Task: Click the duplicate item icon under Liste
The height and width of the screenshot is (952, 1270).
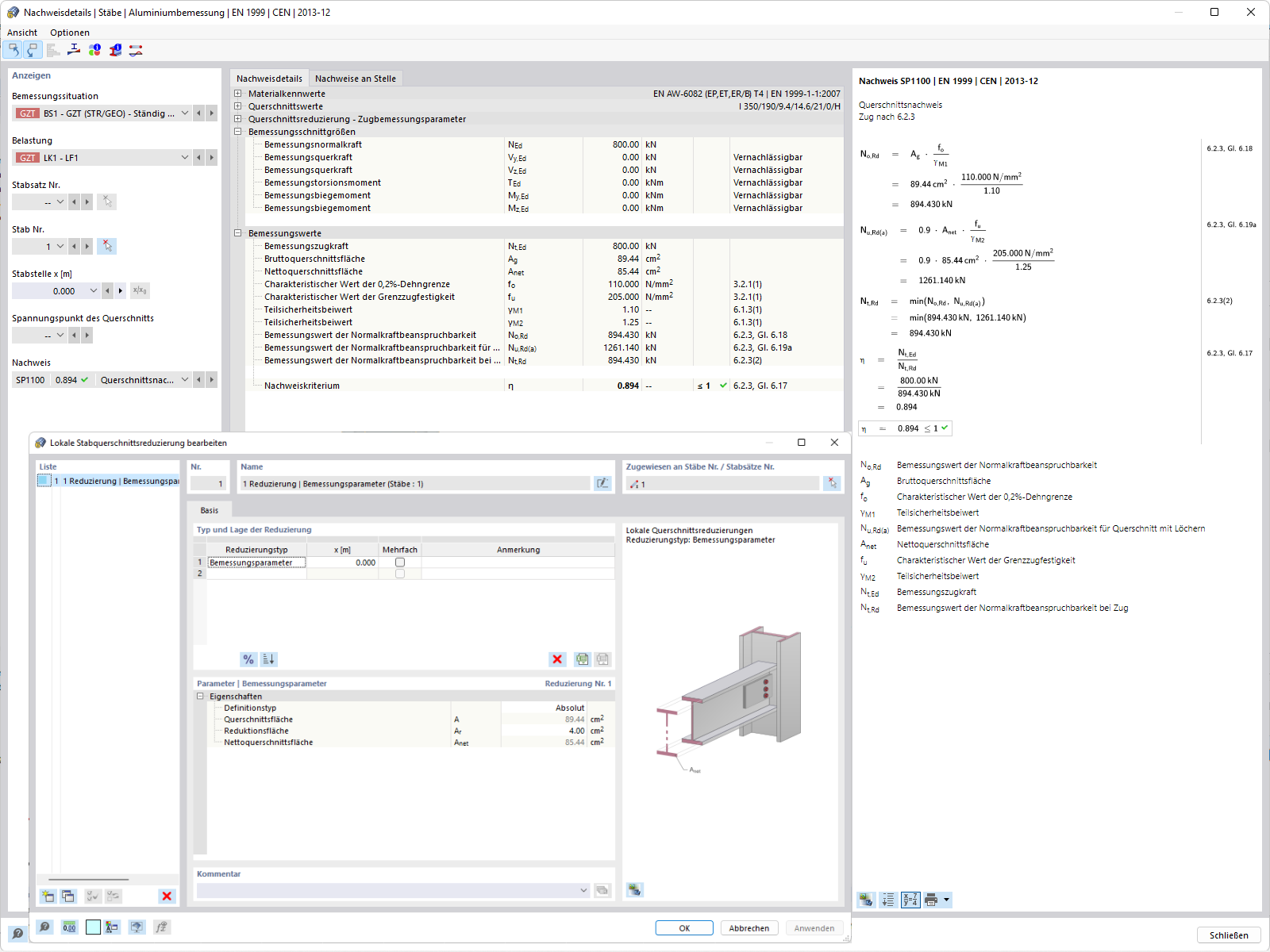Action: pos(68,896)
